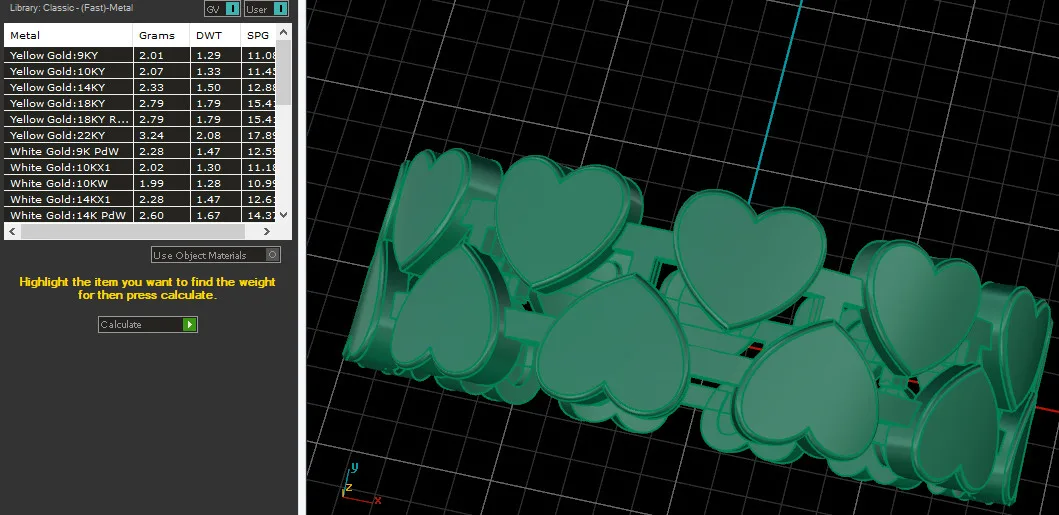The height and width of the screenshot is (515, 1059).
Task: Click the Library: Classic - (Fast)-Metal label
Action: (x=72, y=8)
